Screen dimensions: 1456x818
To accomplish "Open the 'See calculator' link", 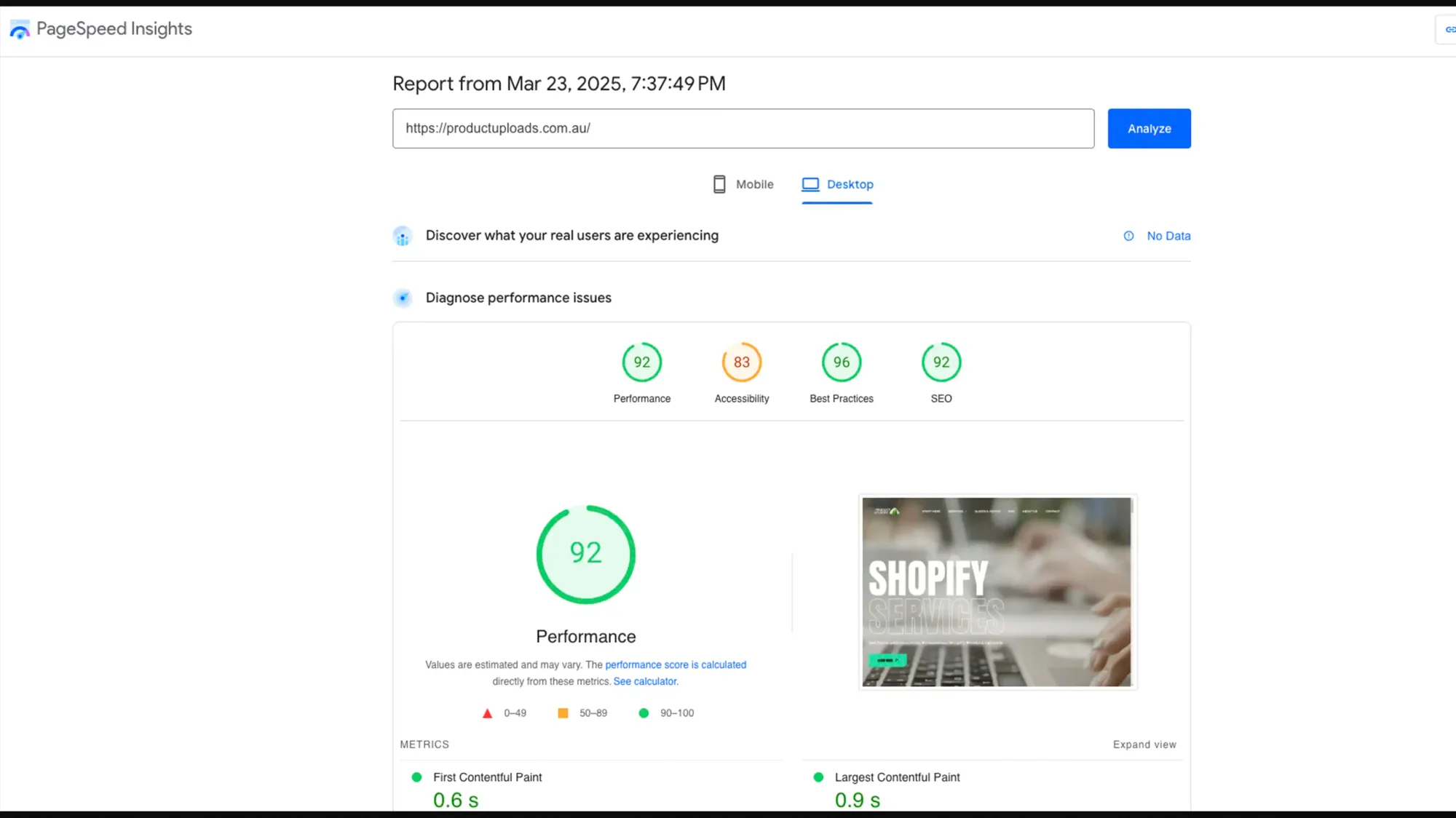I will tap(646, 681).
